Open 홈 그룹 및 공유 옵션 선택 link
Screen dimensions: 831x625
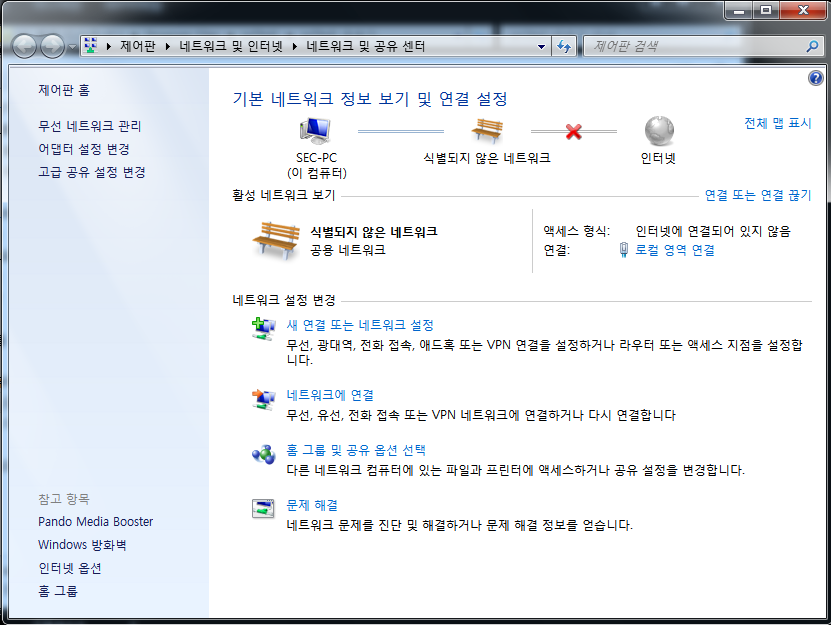pyautogui.click(x=356, y=450)
